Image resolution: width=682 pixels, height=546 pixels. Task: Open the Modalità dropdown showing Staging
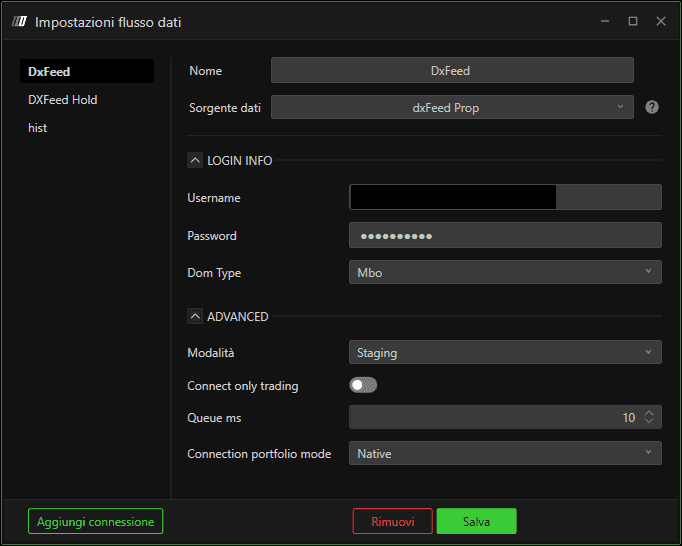[x=505, y=352]
